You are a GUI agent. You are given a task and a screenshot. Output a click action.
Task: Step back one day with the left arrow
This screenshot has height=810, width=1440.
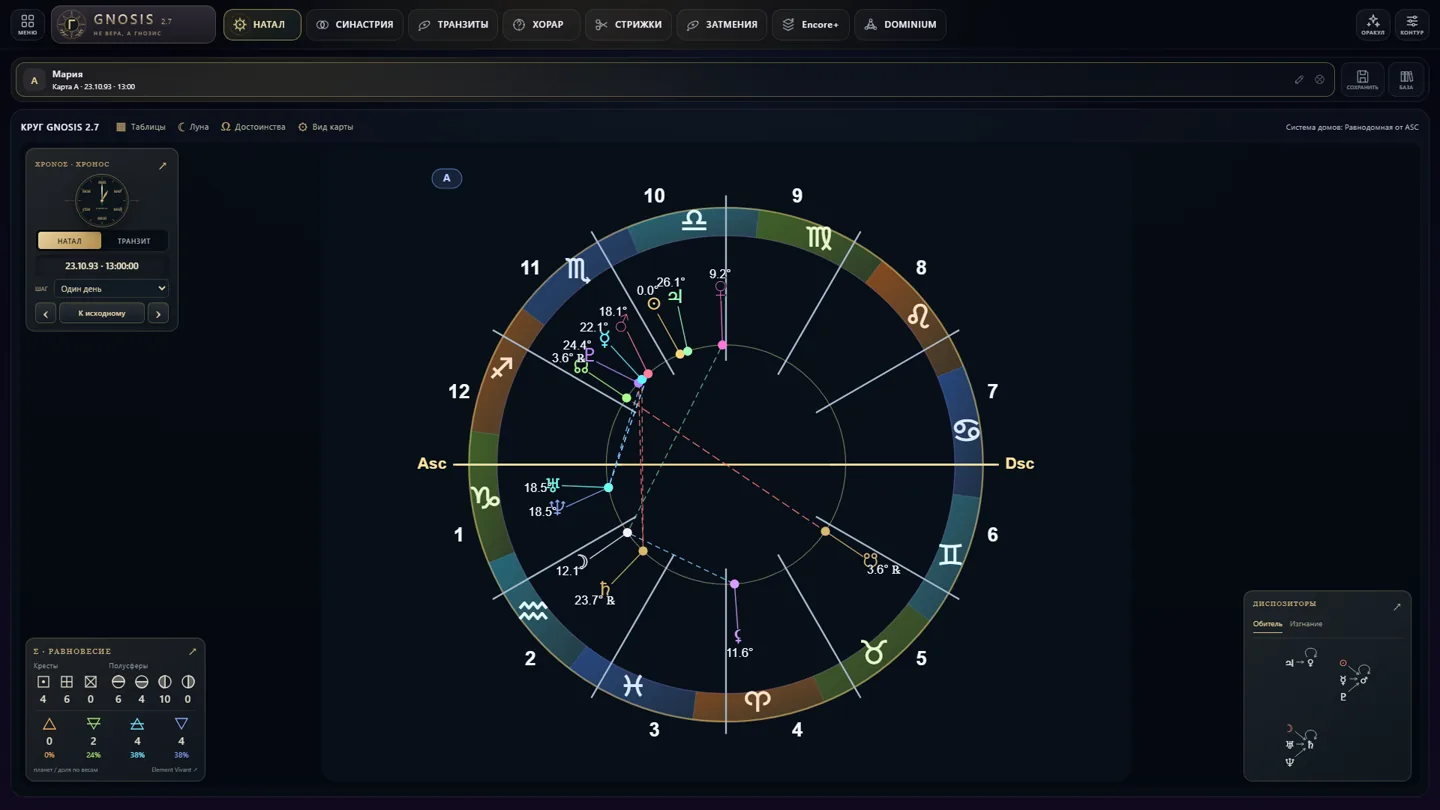coord(45,314)
